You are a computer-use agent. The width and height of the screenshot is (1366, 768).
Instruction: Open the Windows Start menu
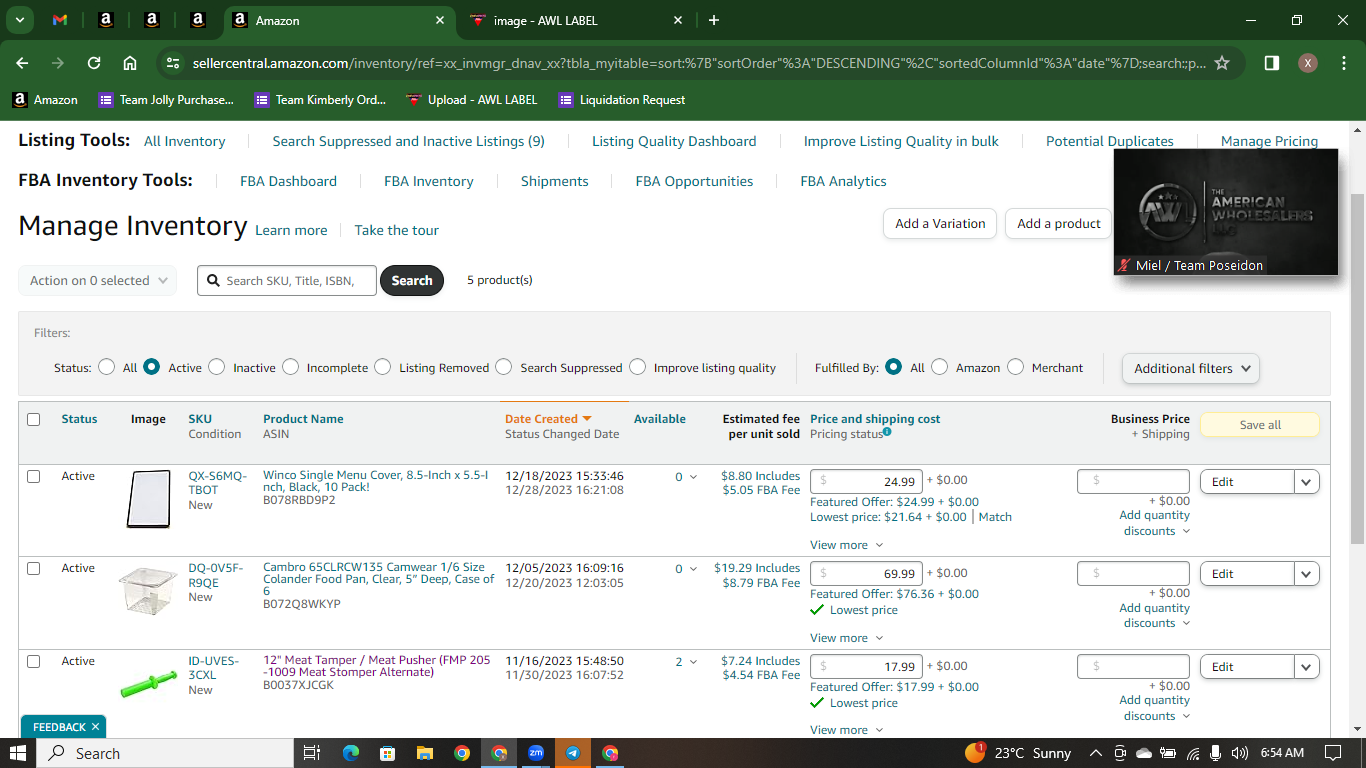pos(18,753)
